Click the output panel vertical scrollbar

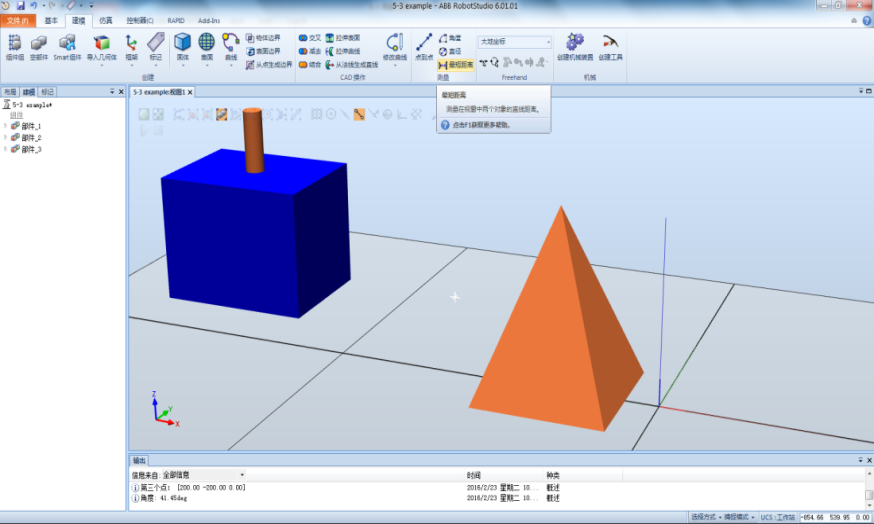pos(869,490)
